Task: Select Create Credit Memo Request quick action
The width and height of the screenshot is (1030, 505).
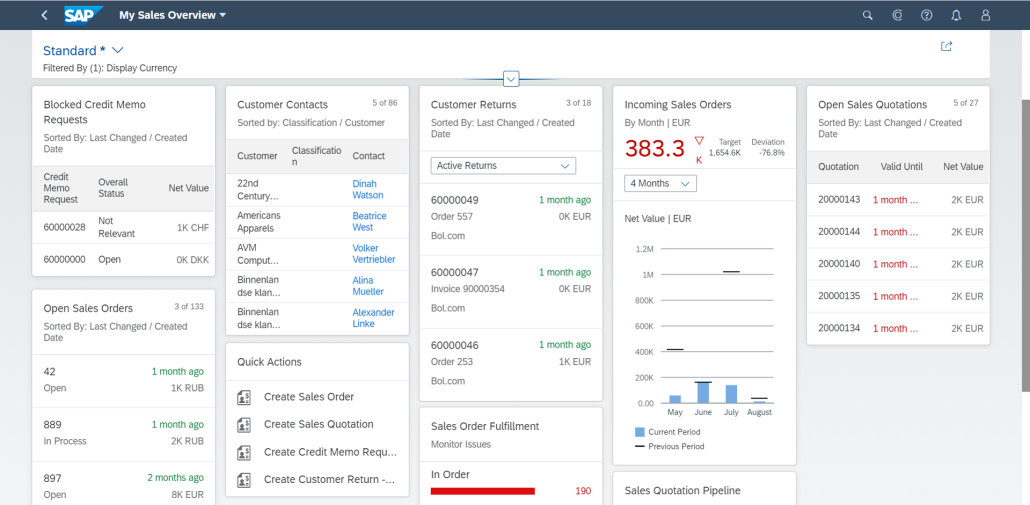Action: coord(330,452)
